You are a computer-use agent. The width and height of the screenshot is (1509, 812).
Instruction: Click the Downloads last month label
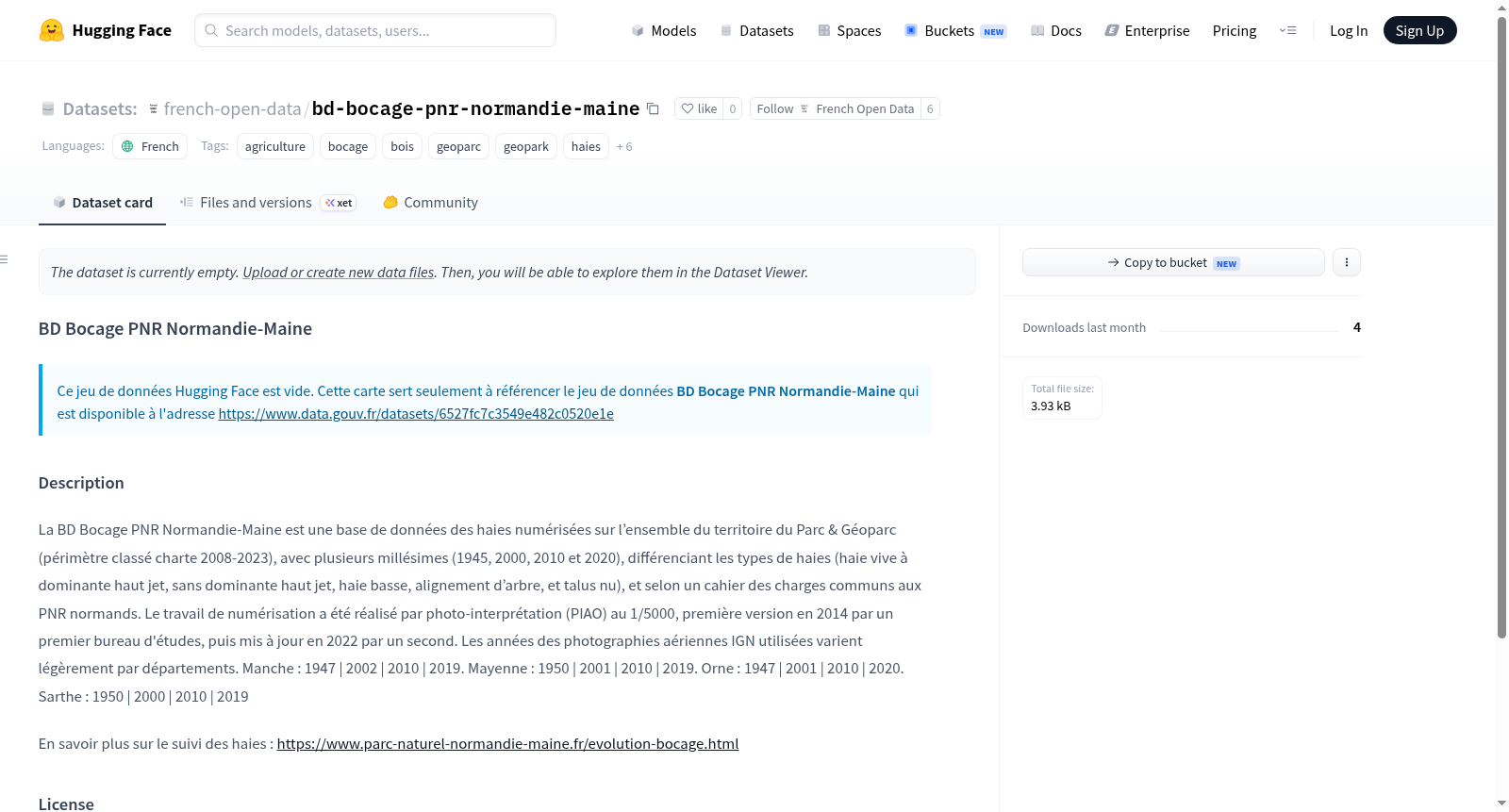coord(1084,327)
